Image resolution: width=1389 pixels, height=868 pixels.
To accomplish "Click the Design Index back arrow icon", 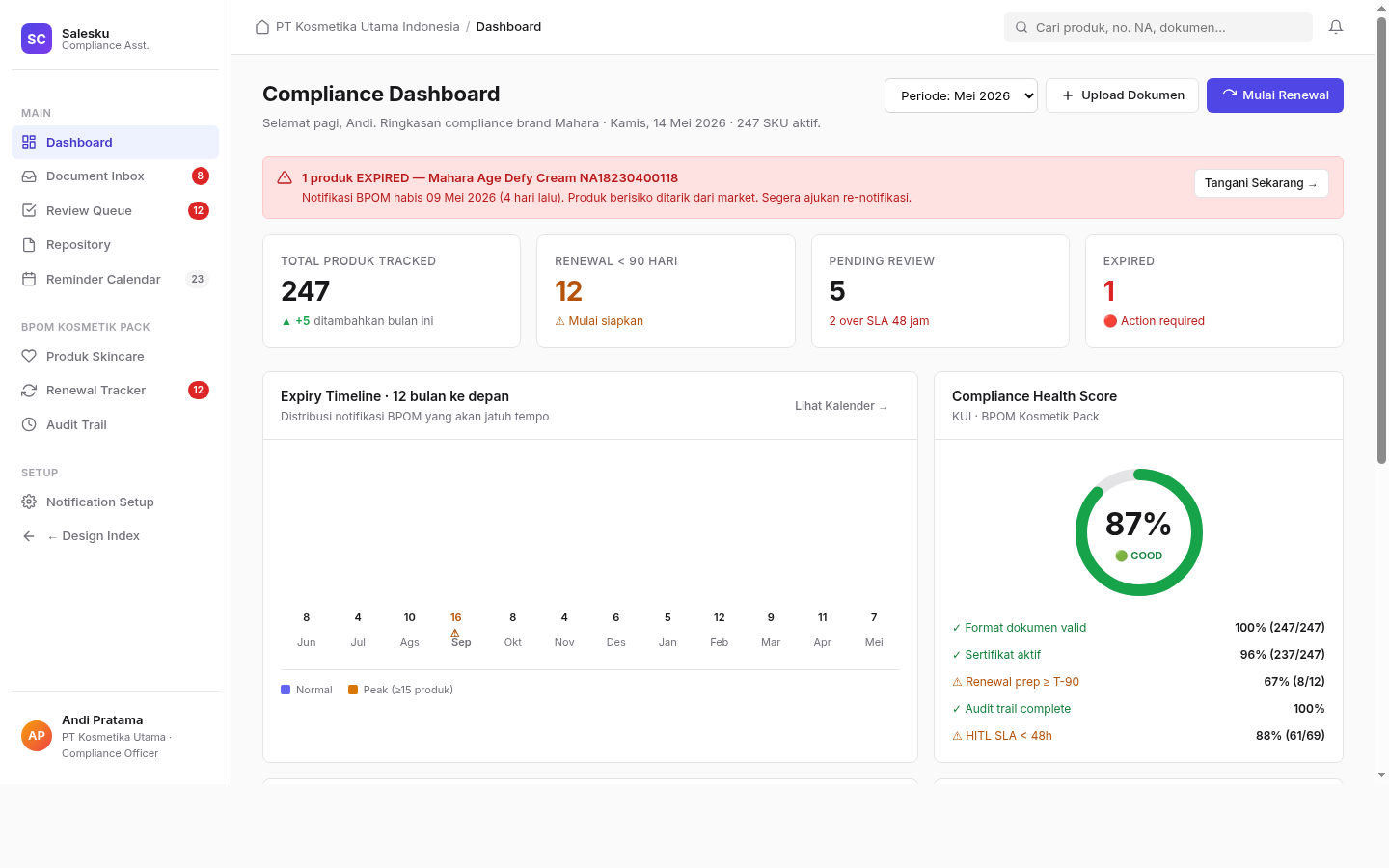I will (29, 536).
